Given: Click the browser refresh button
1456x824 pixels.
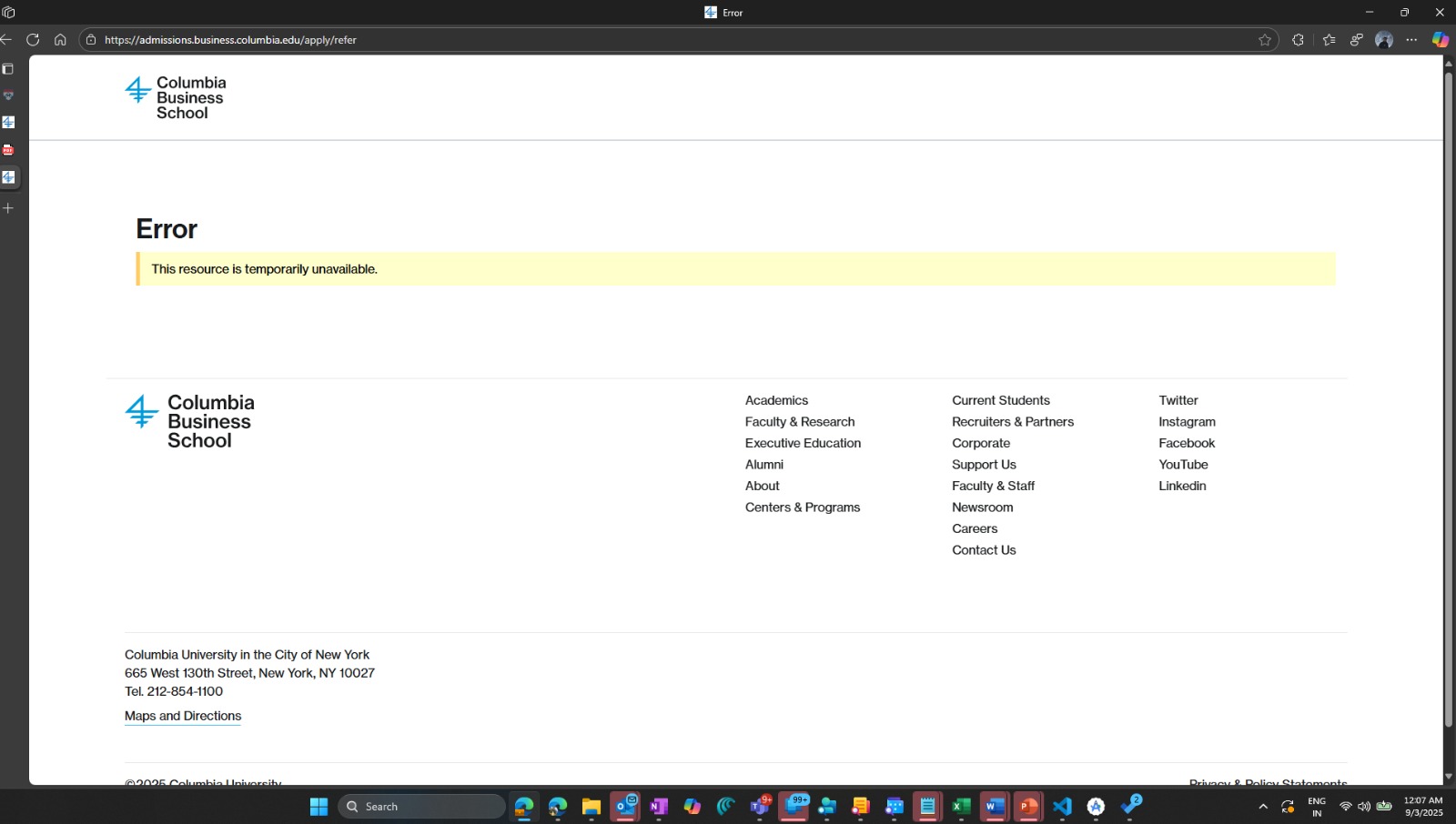Looking at the screenshot, I should point(33,40).
